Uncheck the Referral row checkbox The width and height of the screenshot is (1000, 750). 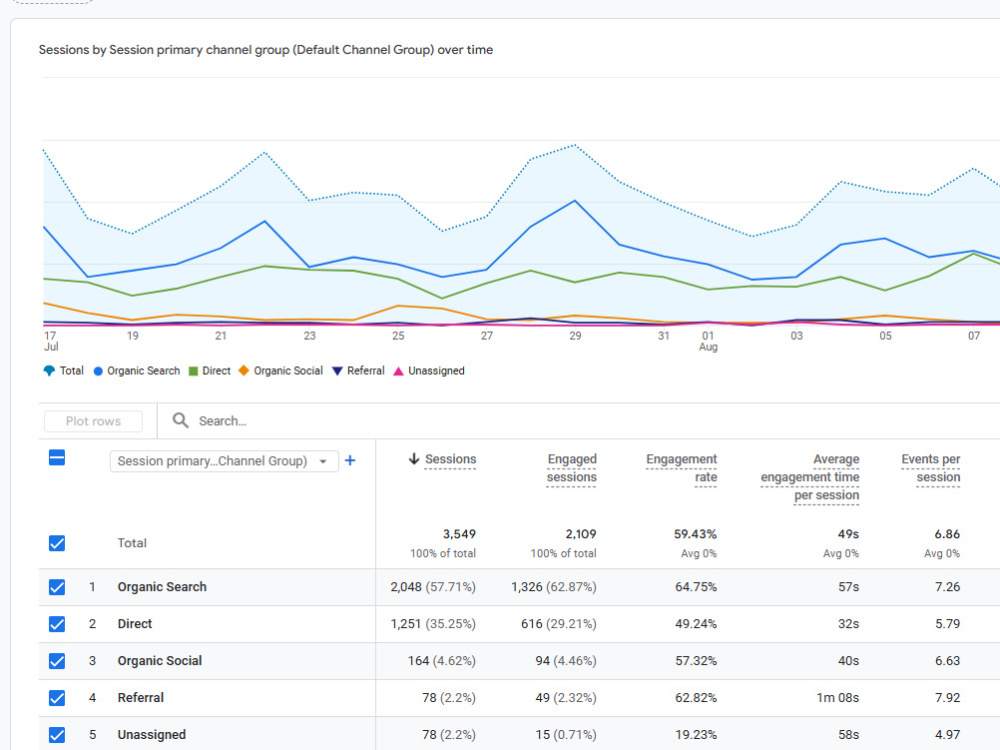[x=57, y=698]
